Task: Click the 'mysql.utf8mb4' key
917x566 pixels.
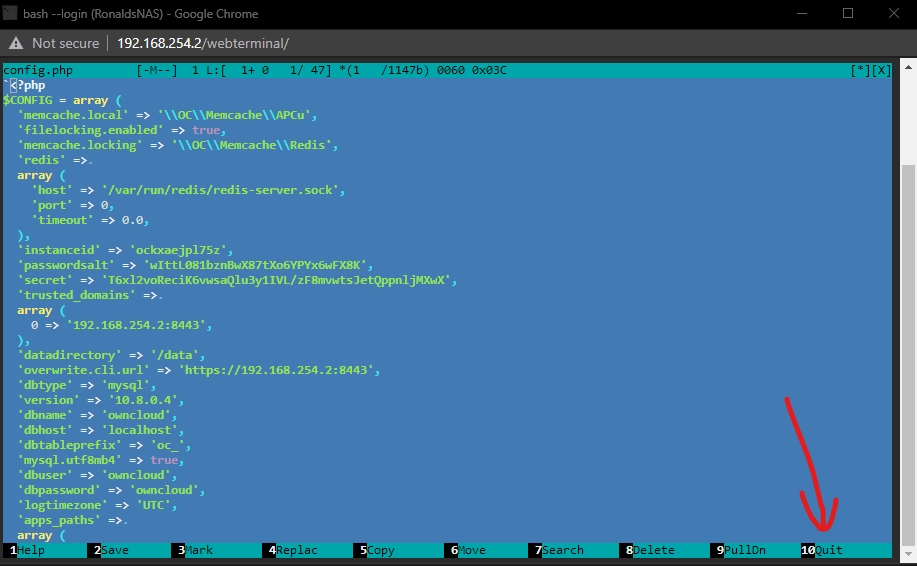Action: (70, 460)
